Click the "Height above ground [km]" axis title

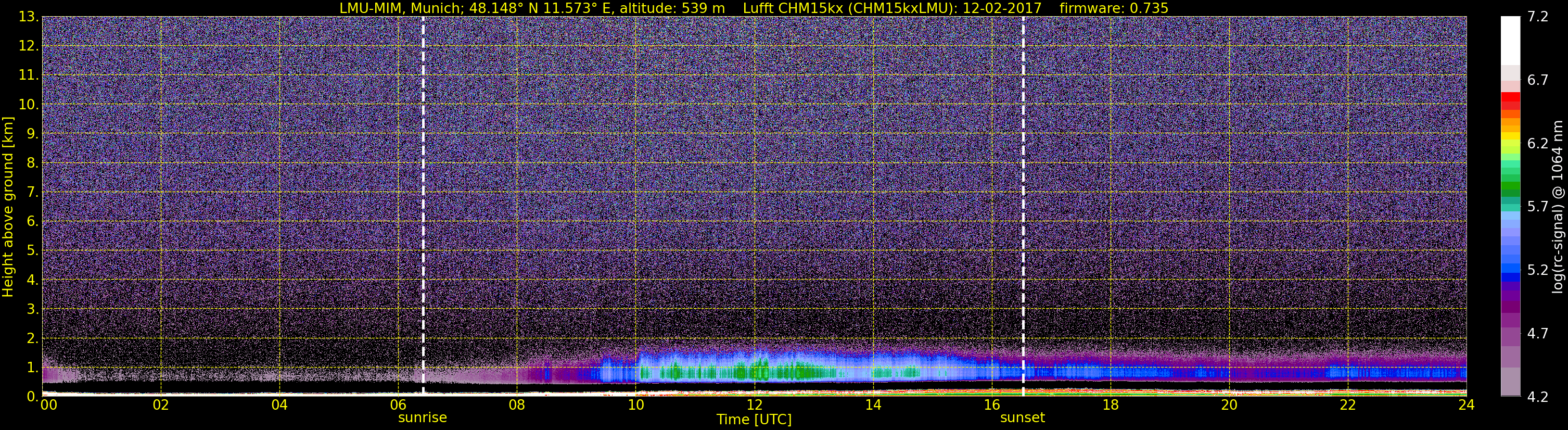8,207
